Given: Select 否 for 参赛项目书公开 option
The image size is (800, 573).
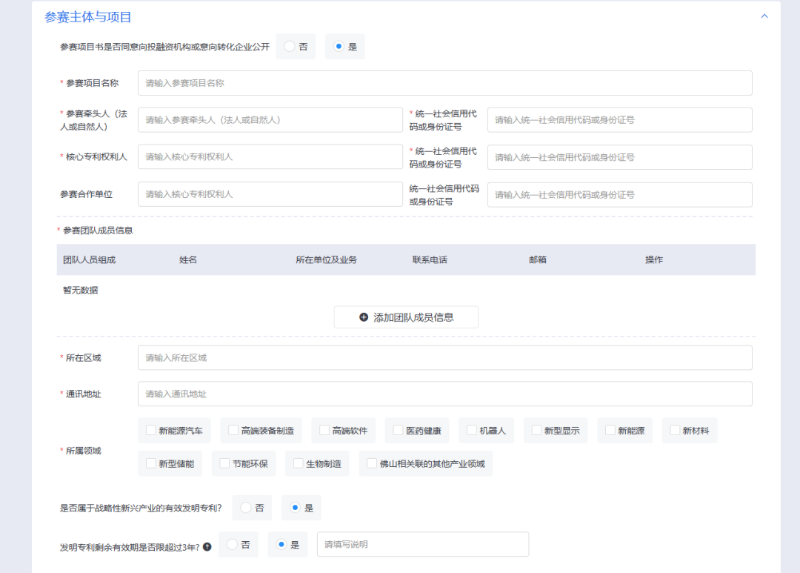Looking at the screenshot, I should pos(290,47).
